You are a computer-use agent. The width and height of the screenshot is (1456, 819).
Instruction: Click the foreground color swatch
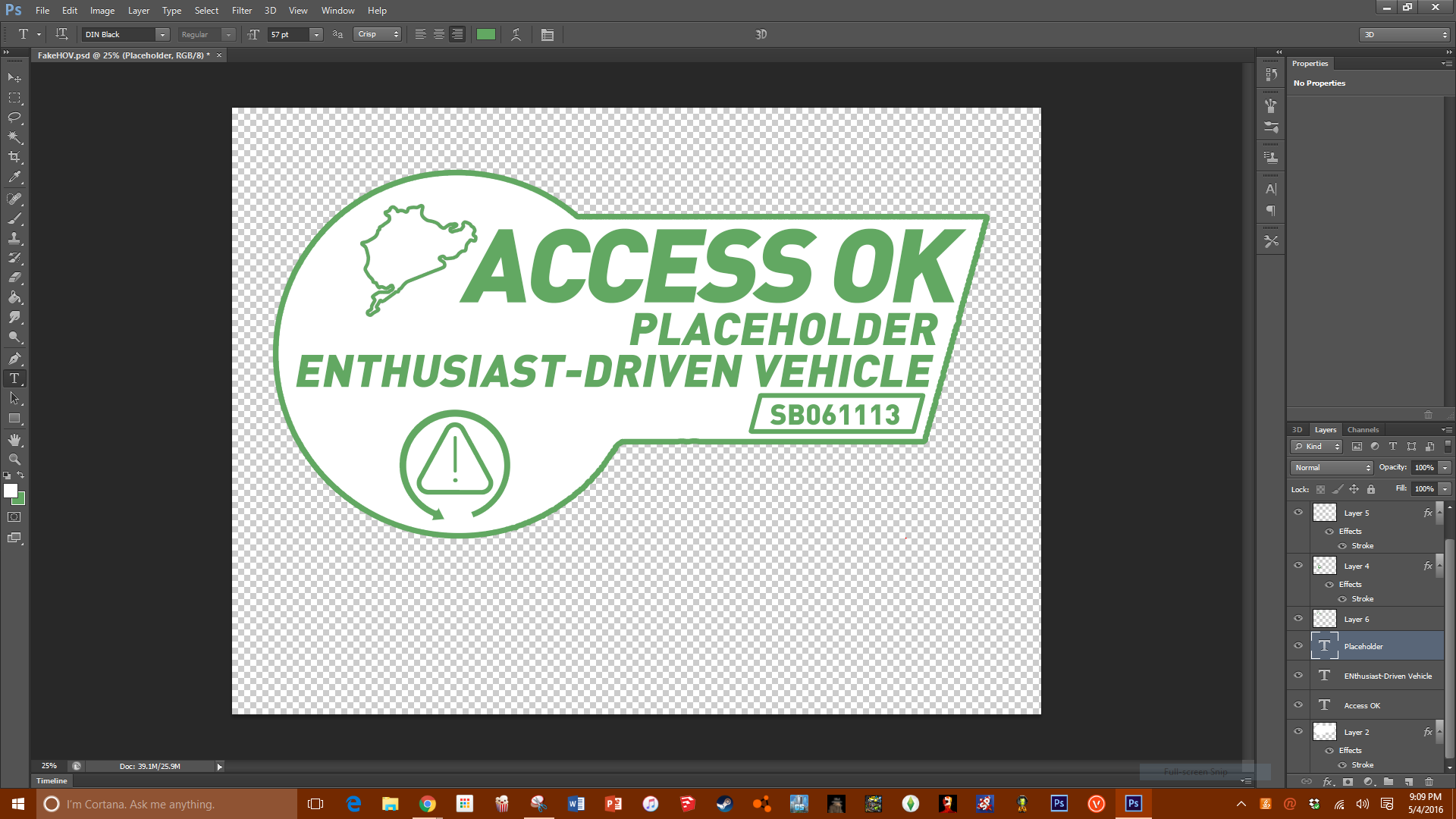[10, 491]
